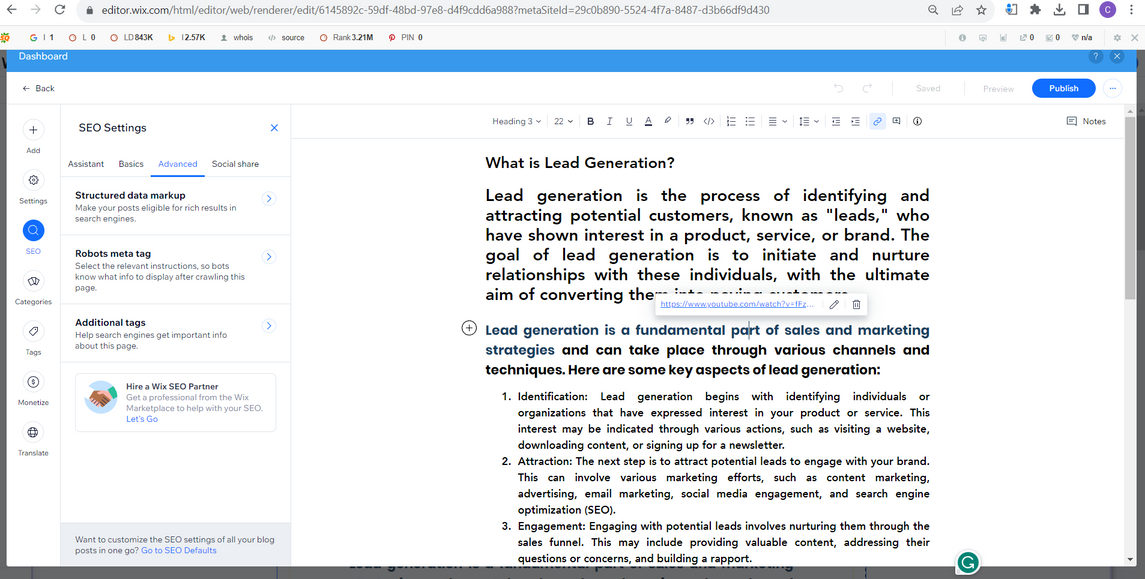Switch to the Basics tab
Viewport: 1145px width, 579px height.
(131, 164)
